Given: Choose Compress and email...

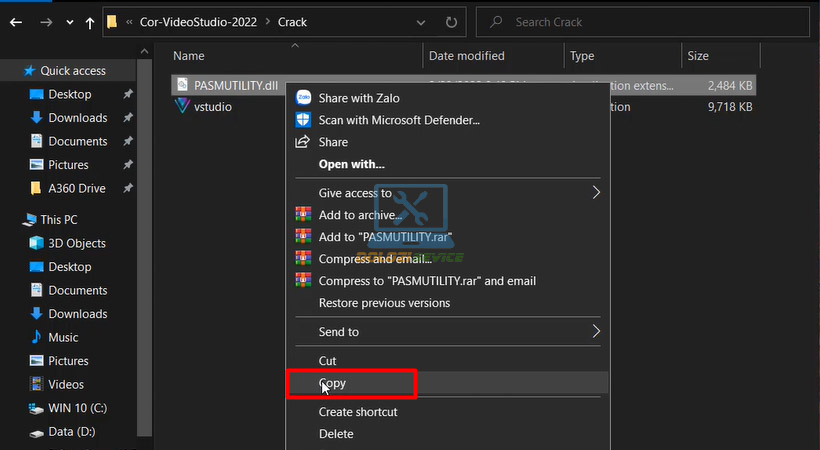Looking at the screenshot, I should coord(375,259).
